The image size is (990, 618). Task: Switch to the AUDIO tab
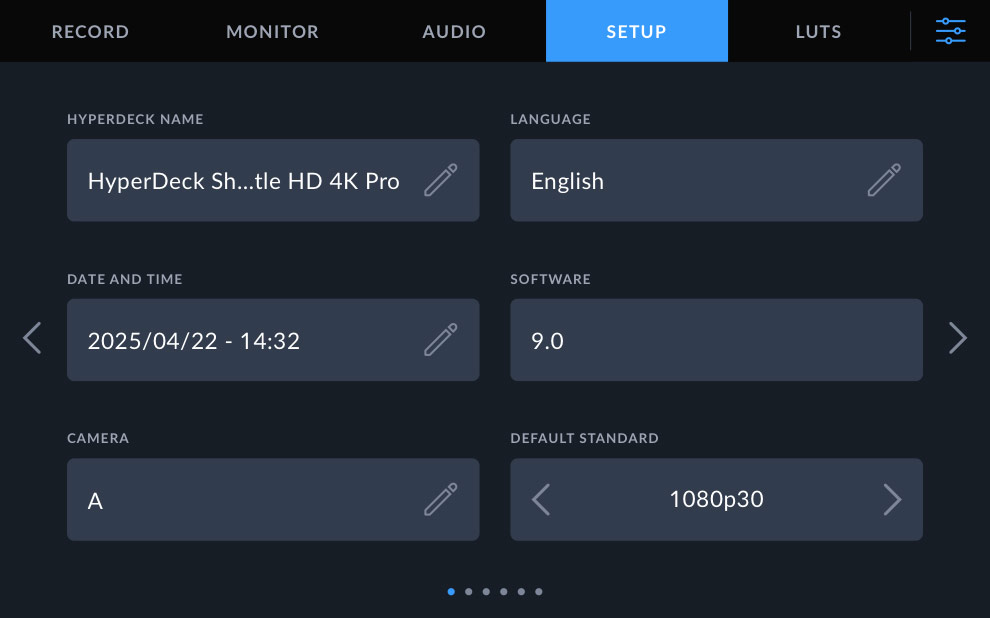(453, 31)
